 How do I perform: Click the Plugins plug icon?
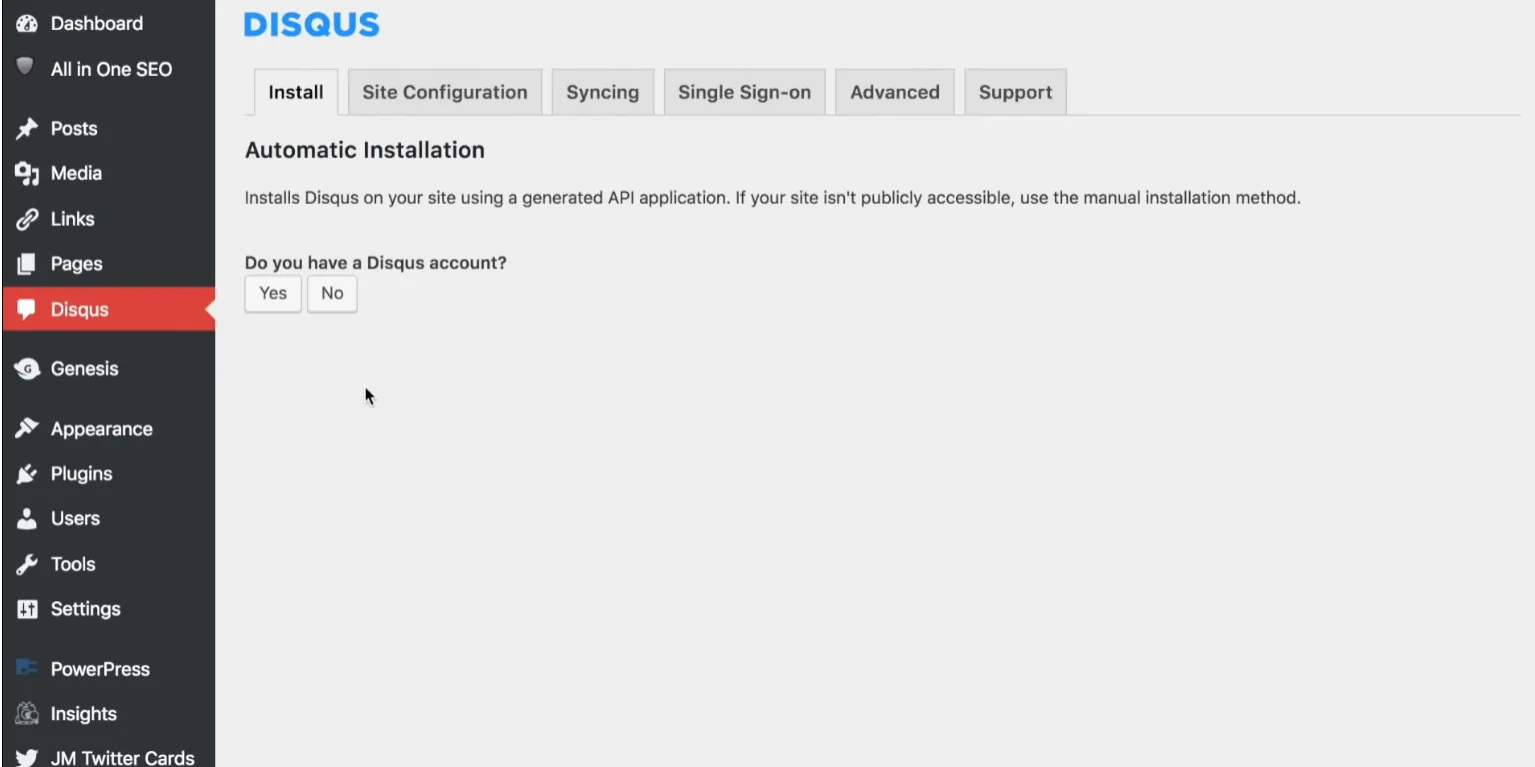coord(27,474)
